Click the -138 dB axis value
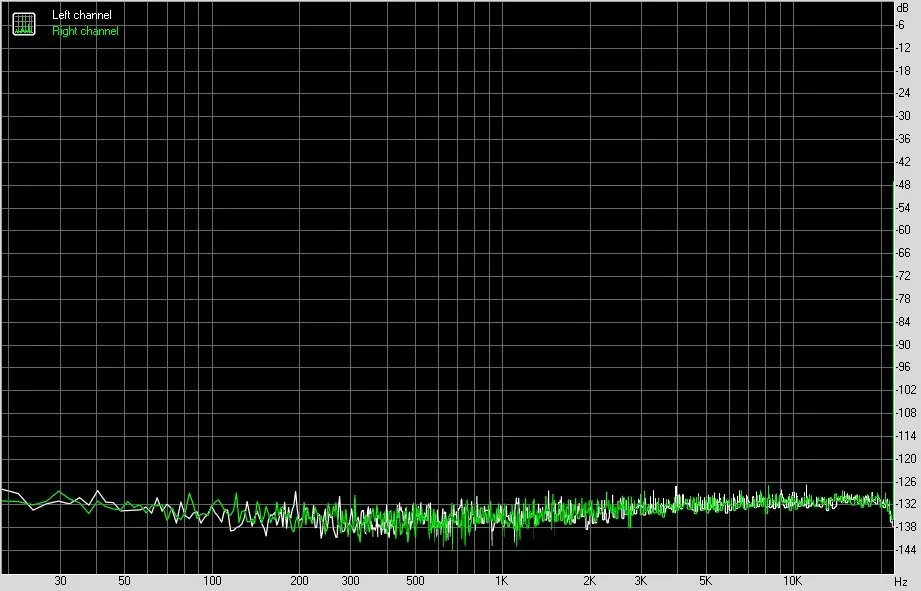 (905, 526)
